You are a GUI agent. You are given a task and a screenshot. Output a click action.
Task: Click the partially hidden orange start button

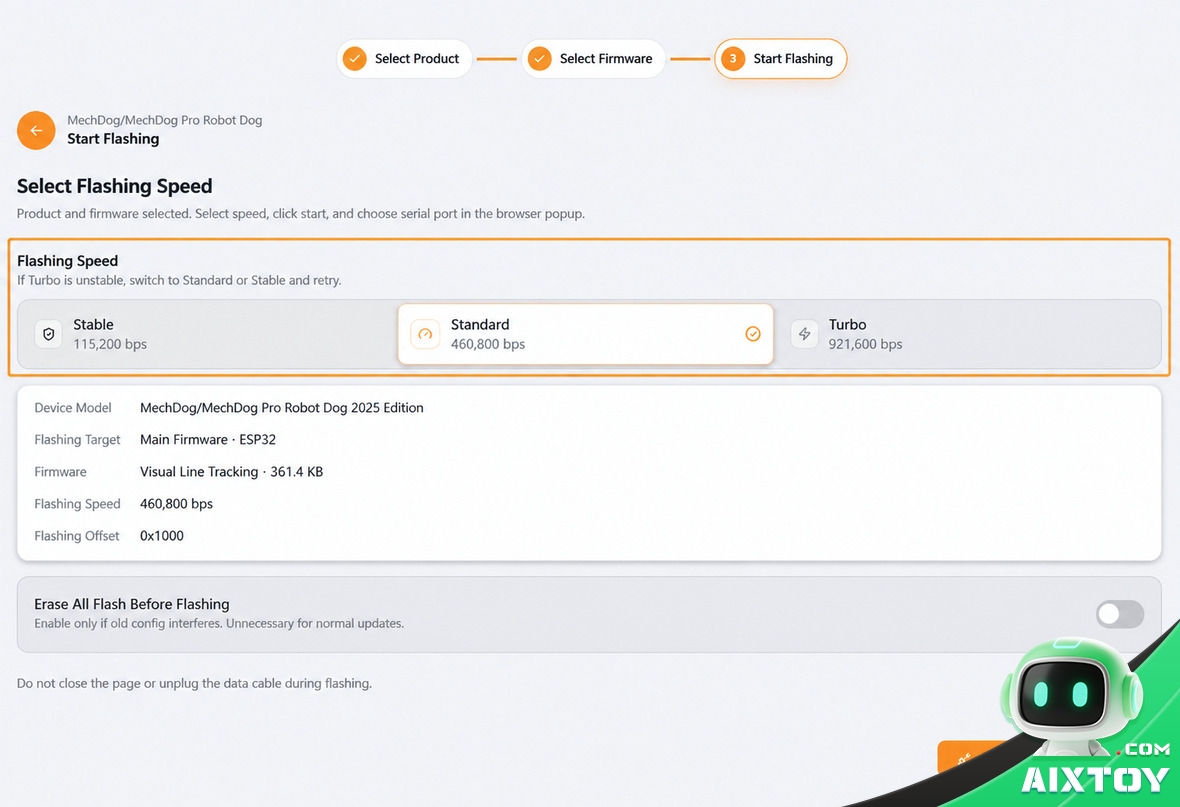(x=969, y=757)
